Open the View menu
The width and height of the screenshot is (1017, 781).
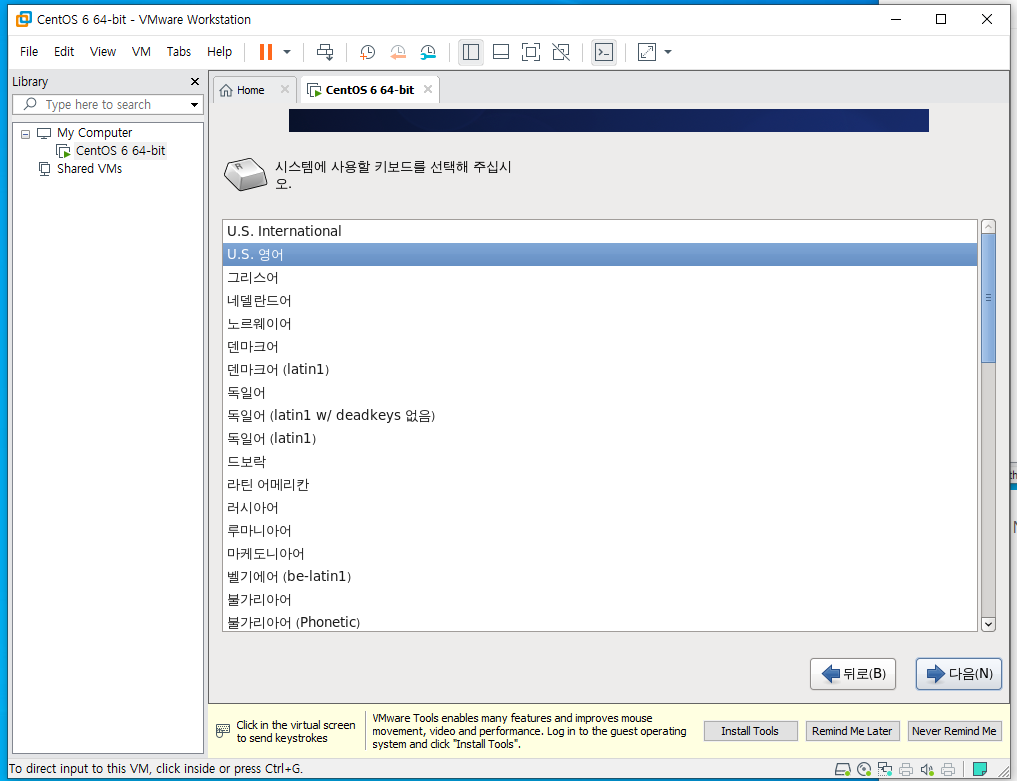(102, 52)
